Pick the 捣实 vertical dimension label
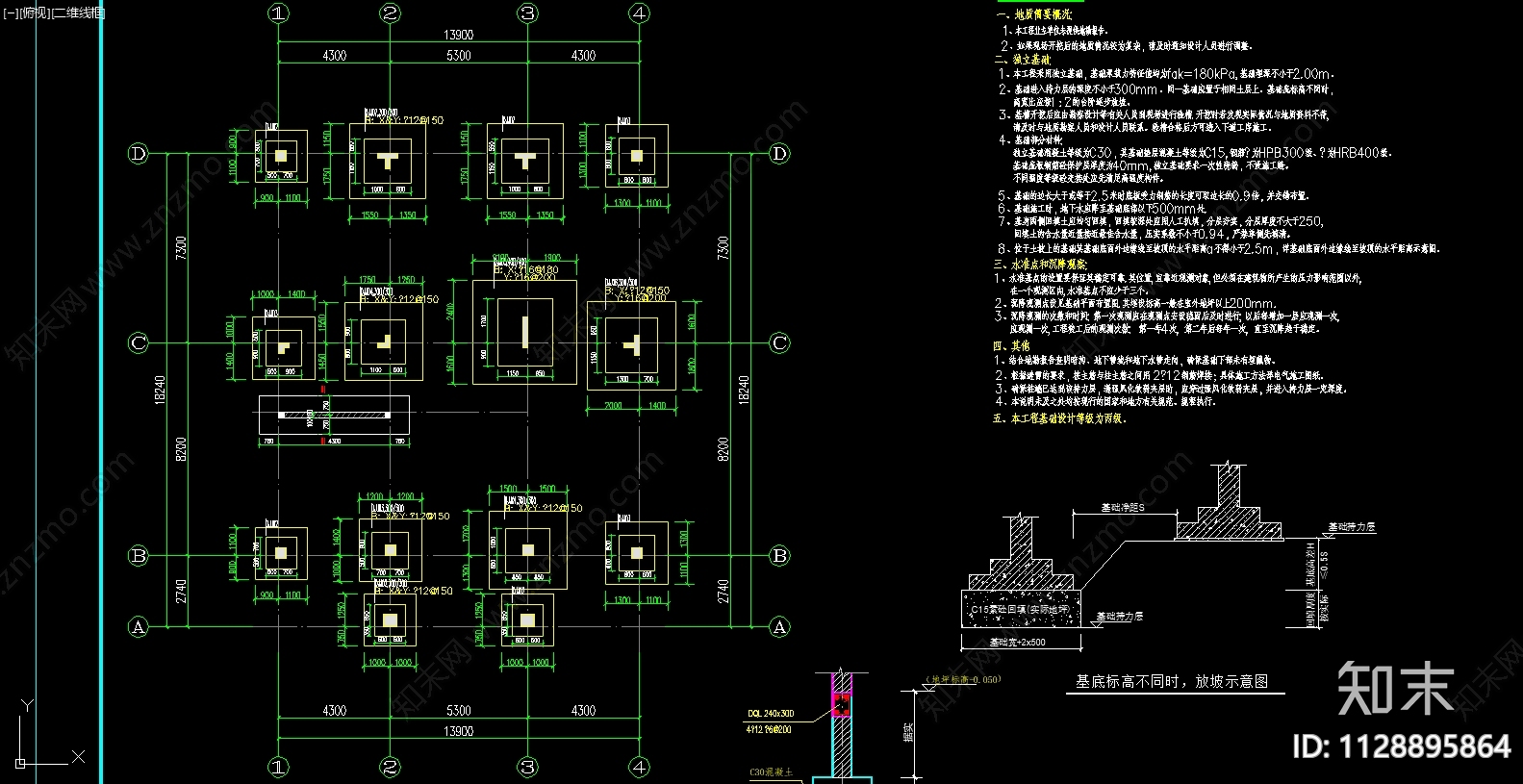This screenshot has width=1523, height=784. click(x=909, y=734)
